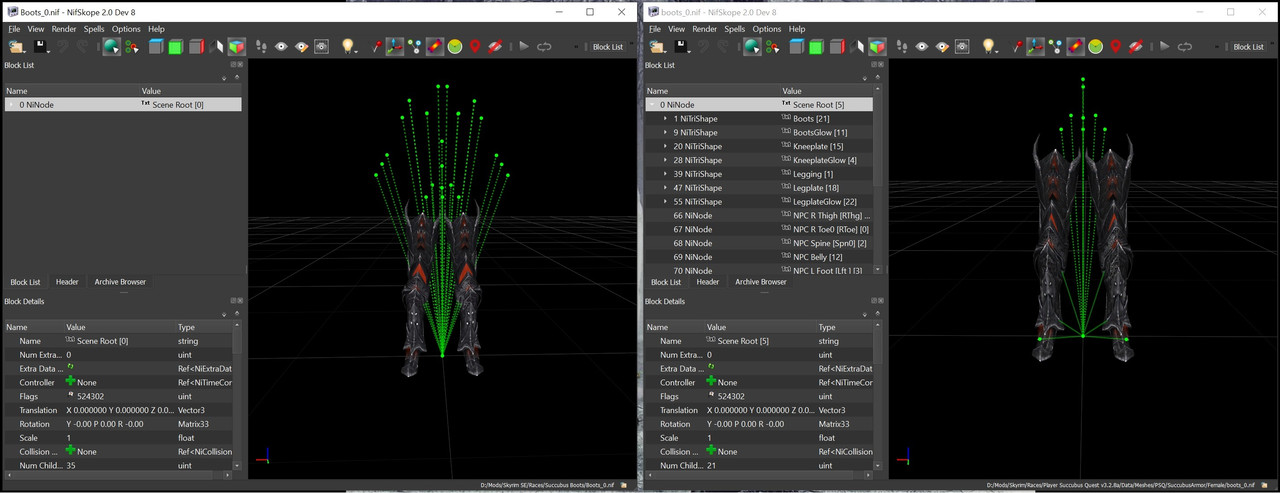1280x493 pixels.
Task: Select front view green cube, right window
Action: click(x=816, y=46)
